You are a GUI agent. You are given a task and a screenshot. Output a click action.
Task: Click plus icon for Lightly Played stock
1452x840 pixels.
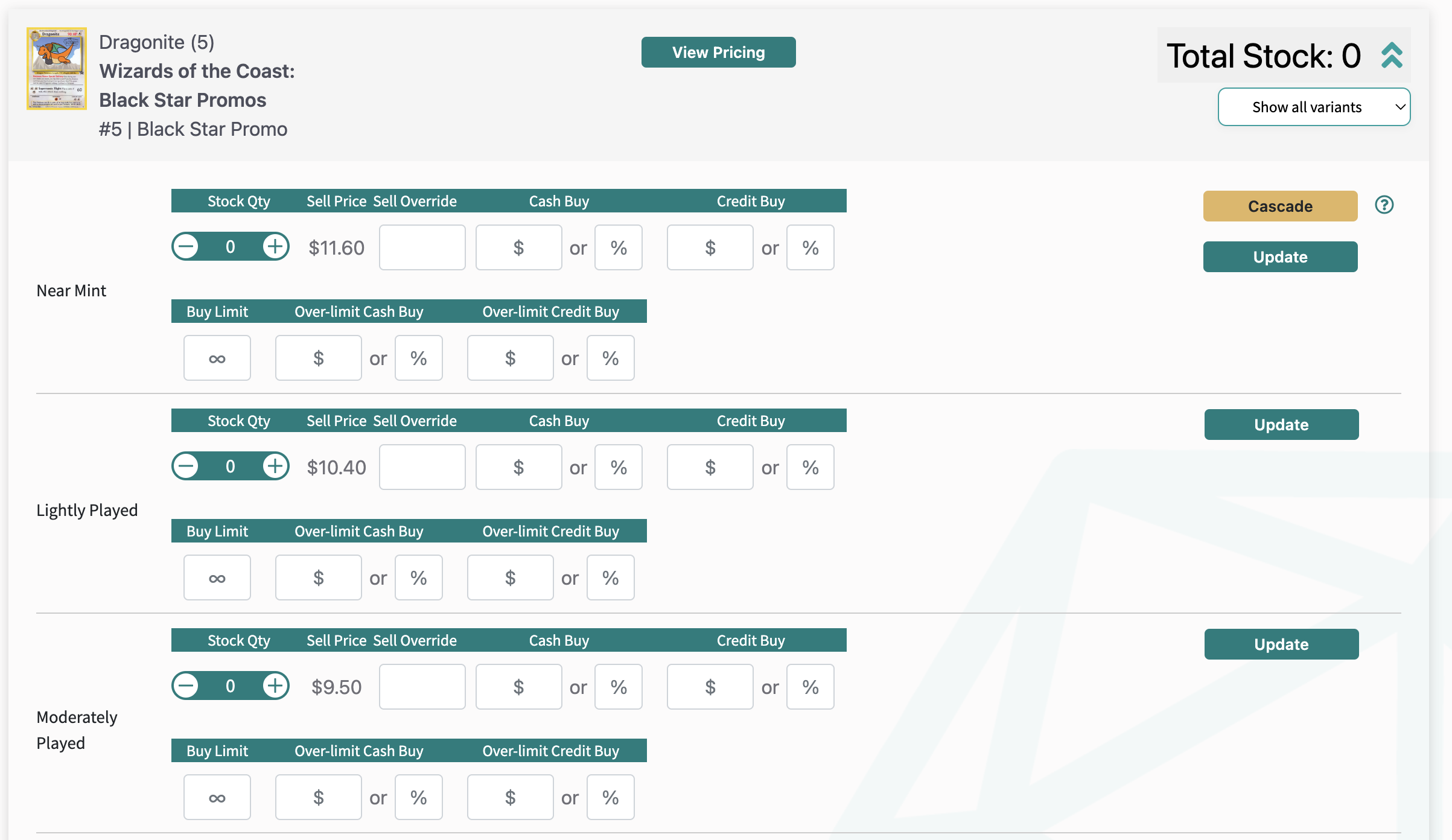point(275,466)
